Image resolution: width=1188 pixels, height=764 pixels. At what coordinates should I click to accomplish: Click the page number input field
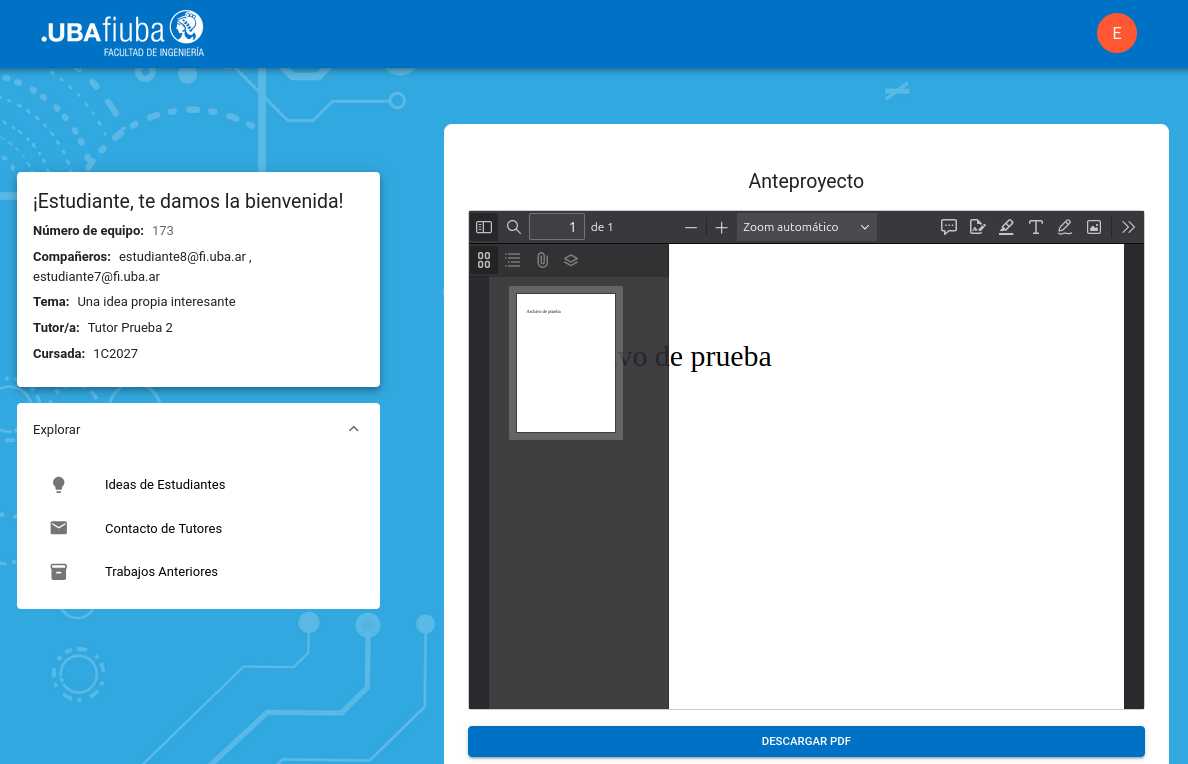point(557,227)
